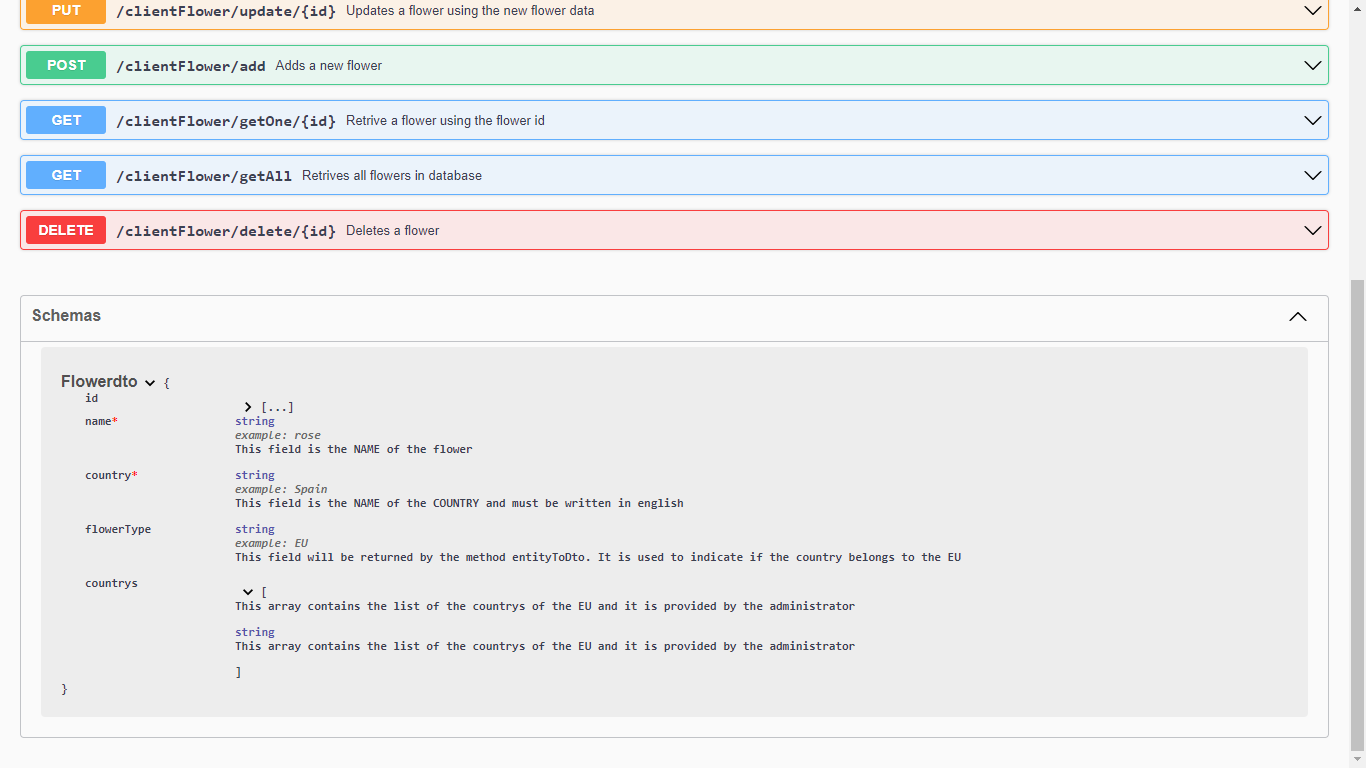
Task: Click the POST method badge
Action: (65, 65)
